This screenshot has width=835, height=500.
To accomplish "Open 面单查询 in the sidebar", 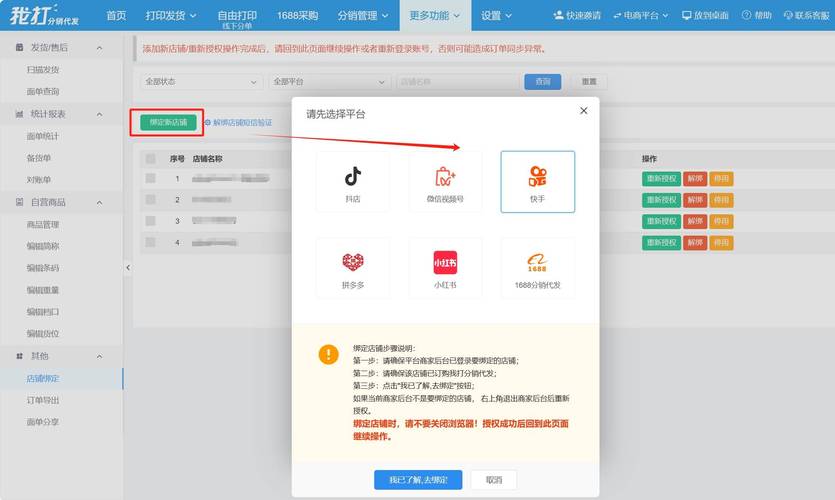I will click(x=43, y=92).
